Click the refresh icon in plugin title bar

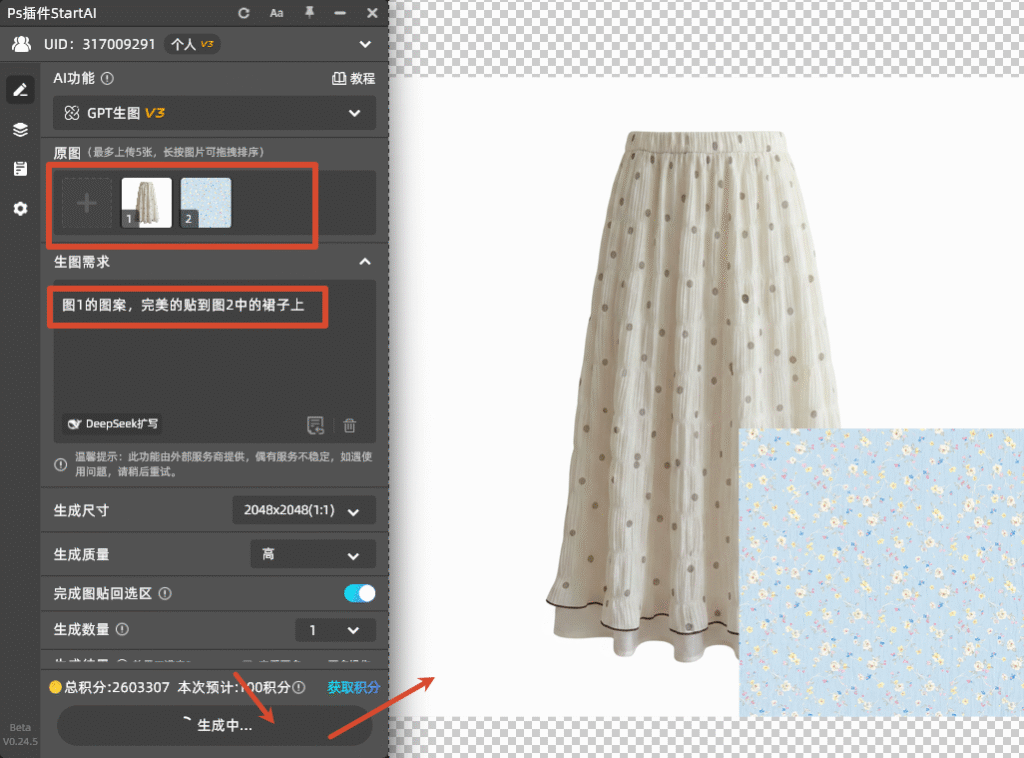[244, 13]
